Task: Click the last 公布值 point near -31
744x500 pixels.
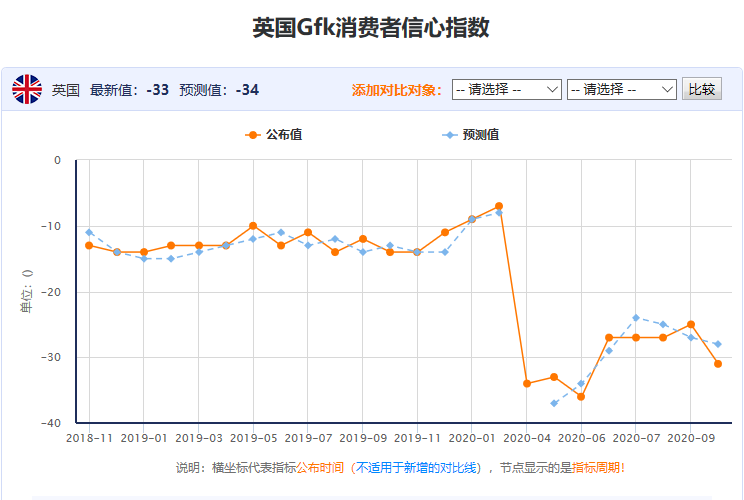Action: point(718,364)
